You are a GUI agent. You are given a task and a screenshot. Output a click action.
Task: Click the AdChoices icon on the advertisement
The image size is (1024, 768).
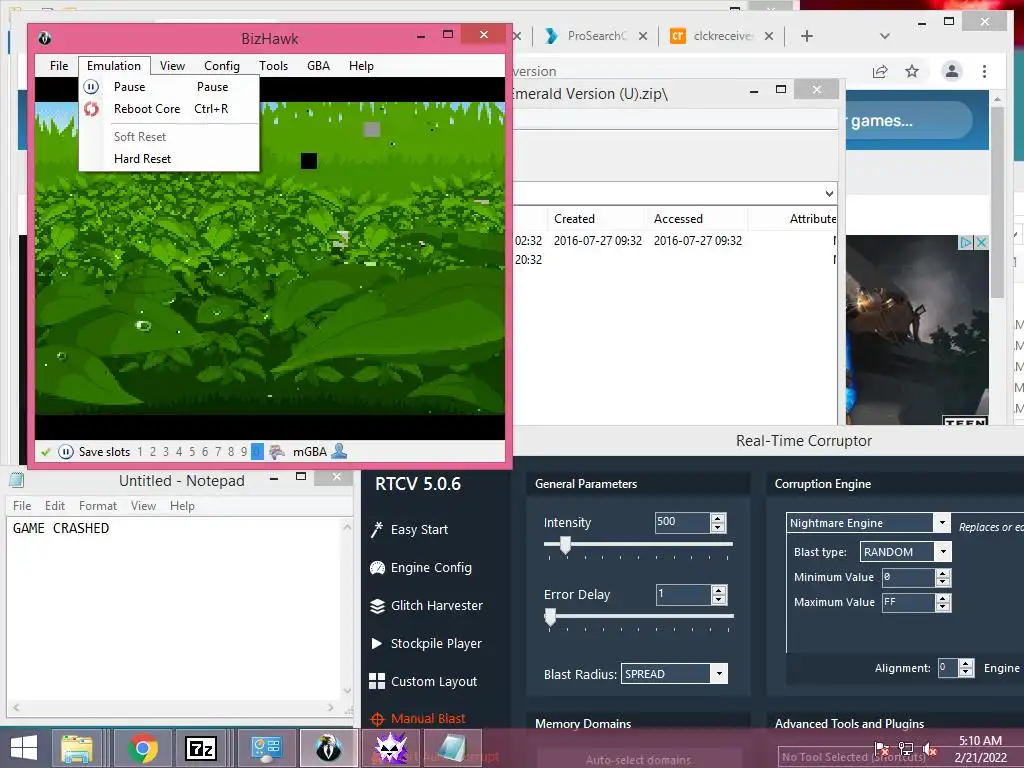pos(965,242)
